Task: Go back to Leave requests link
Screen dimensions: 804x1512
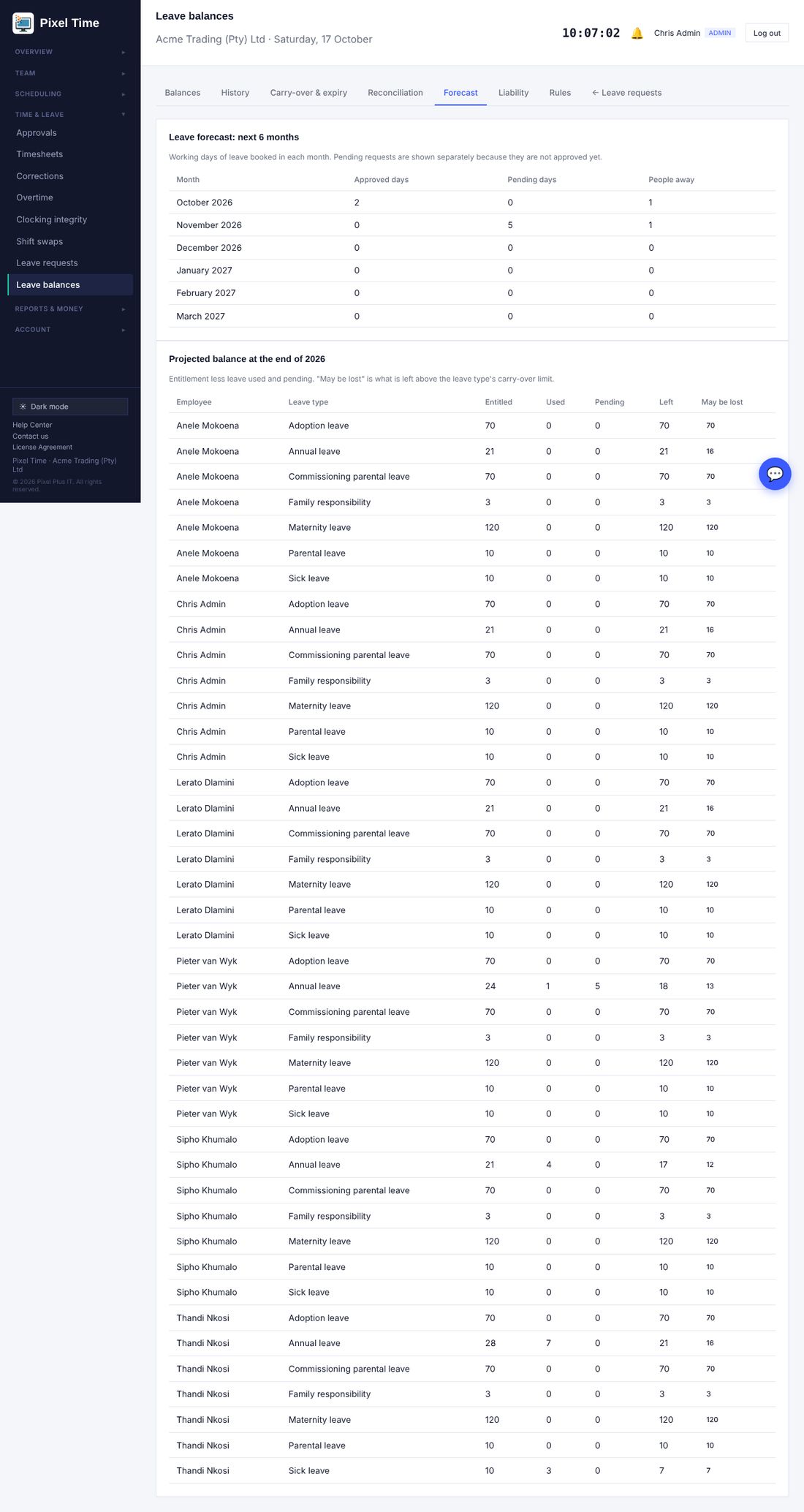Action: pyautogui.click(x=627, y=93)
